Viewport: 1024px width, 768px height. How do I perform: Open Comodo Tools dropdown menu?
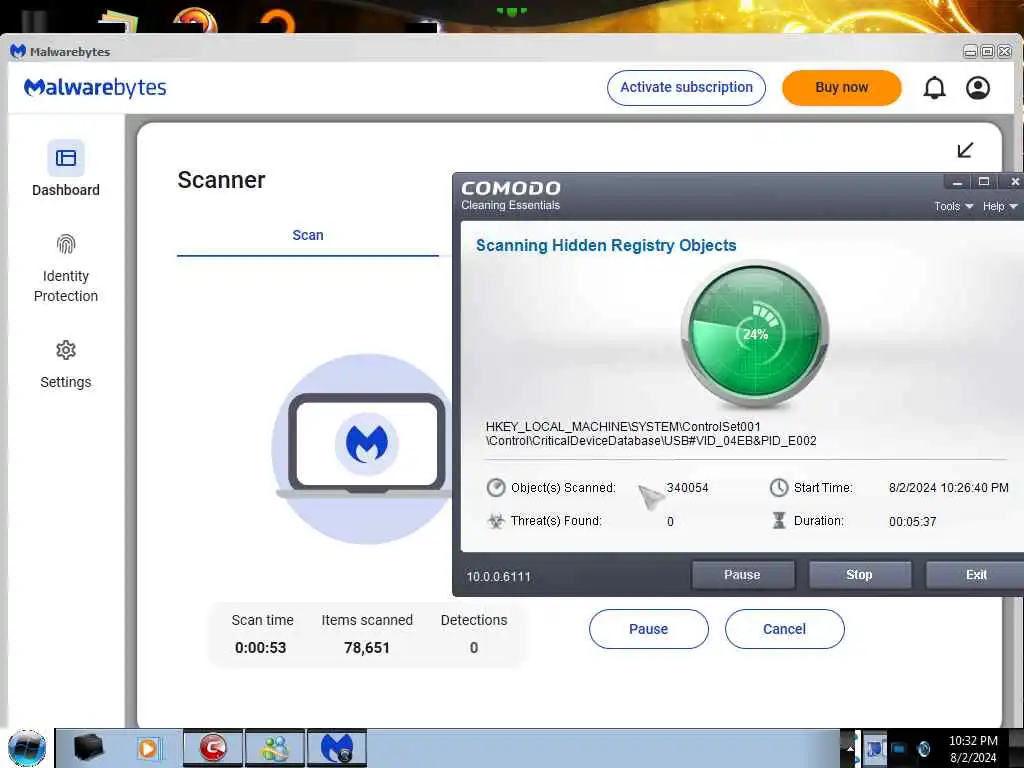click(x=953, y=206)
